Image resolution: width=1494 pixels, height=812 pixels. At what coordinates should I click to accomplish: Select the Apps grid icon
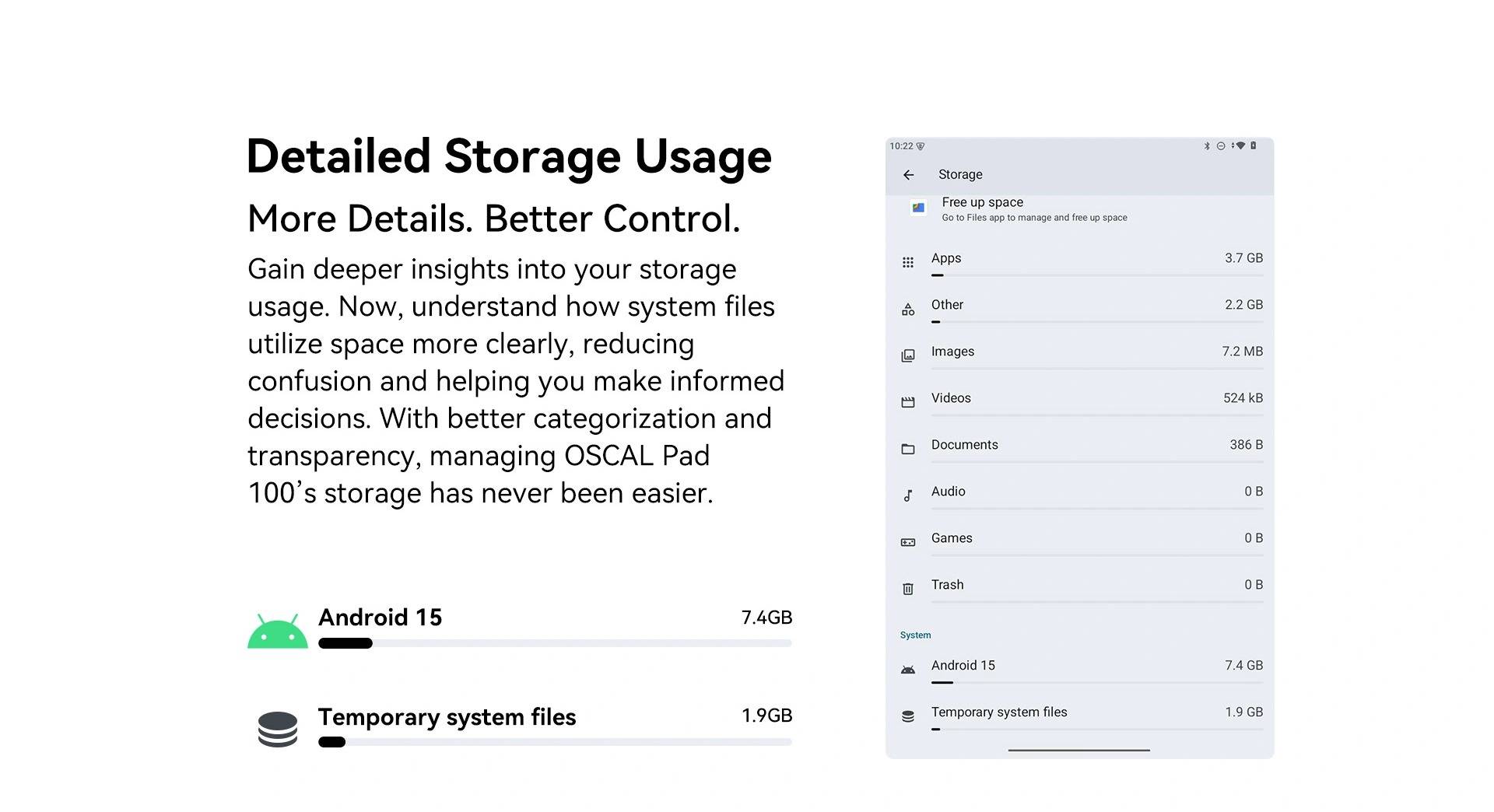tap(908, 262)
